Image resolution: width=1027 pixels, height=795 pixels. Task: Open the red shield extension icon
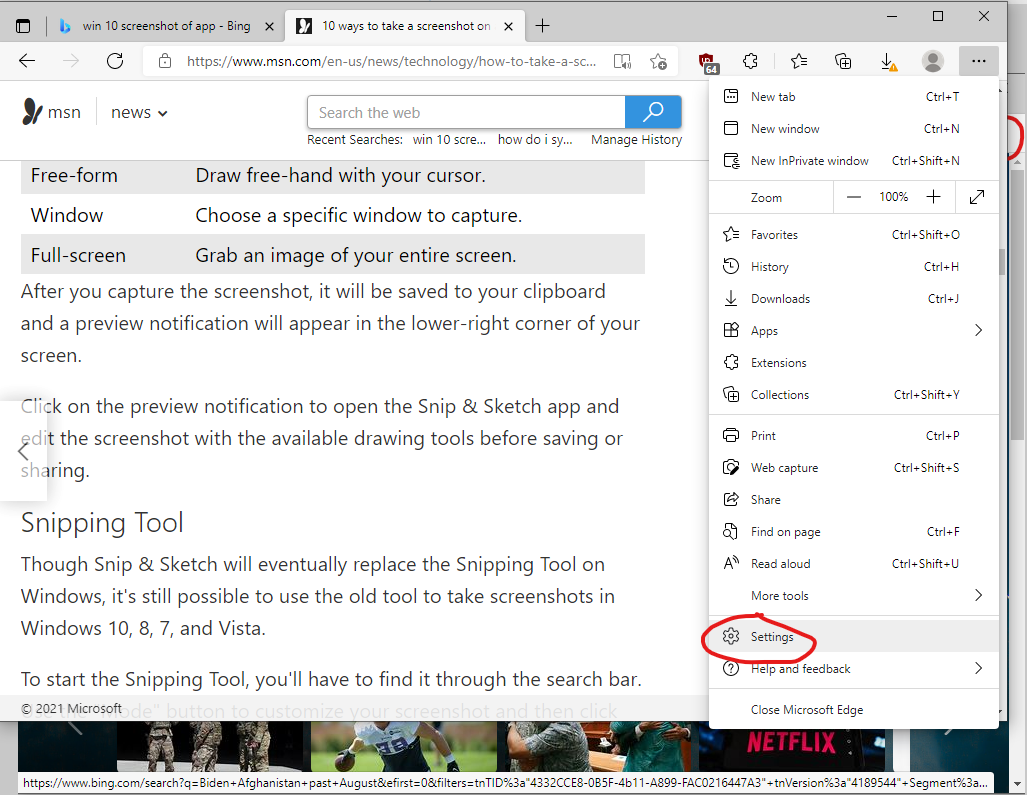coord(707,62)
